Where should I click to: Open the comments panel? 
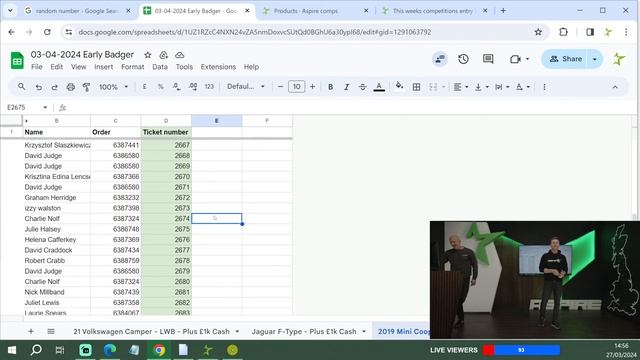488,59
